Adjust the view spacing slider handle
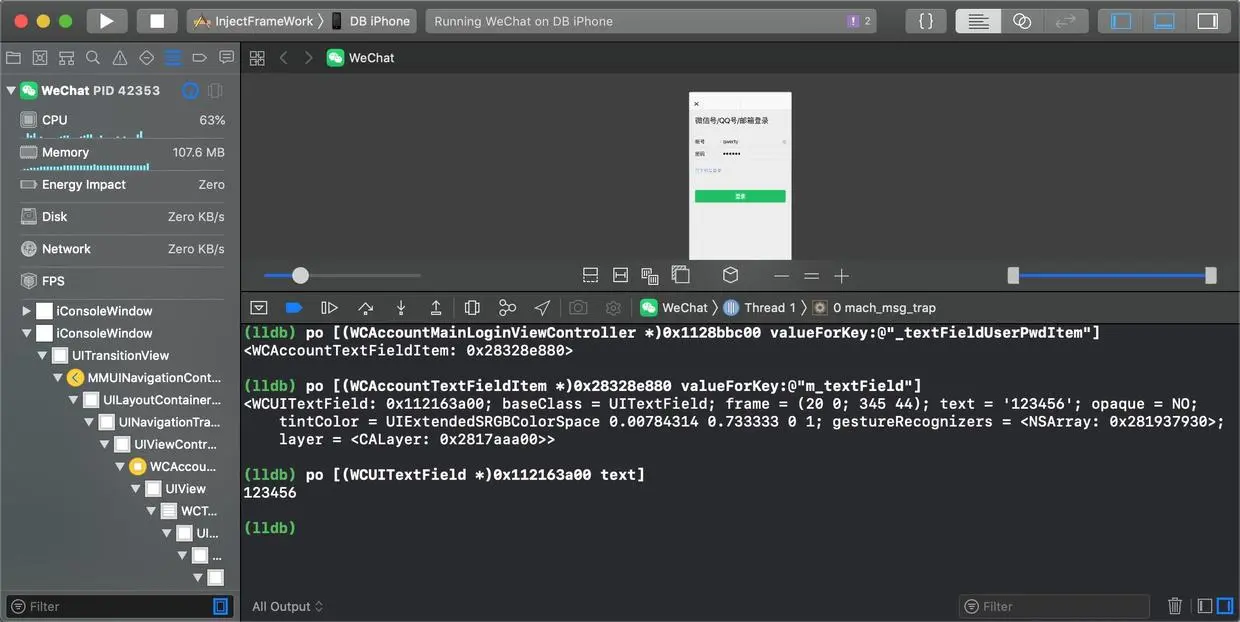 tap(300, 275)
